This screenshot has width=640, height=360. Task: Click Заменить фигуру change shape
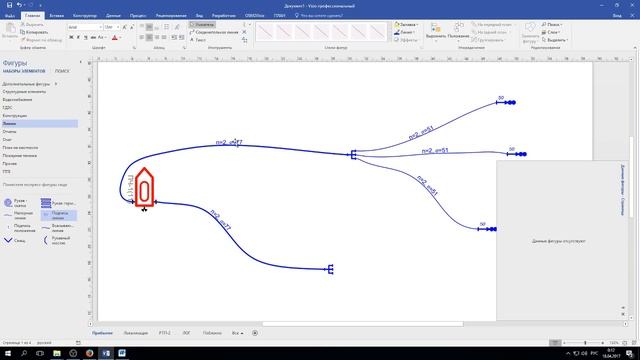(x=530, y=32)
